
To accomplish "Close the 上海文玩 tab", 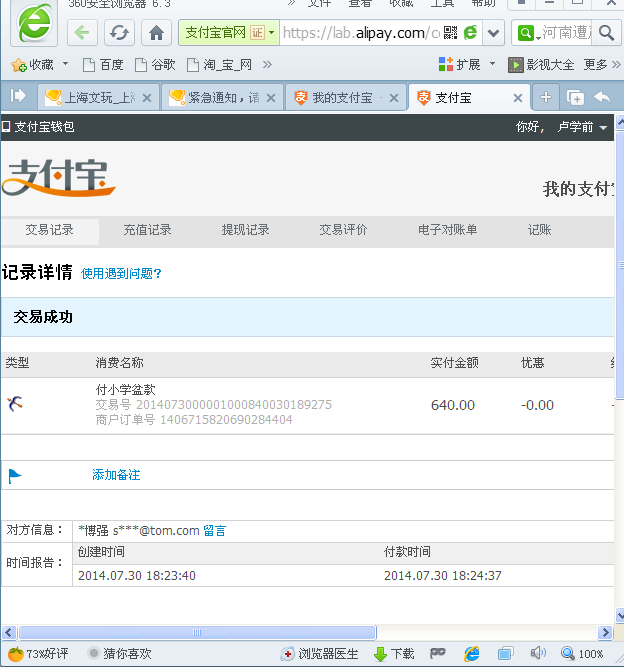I will click(147, 98).
